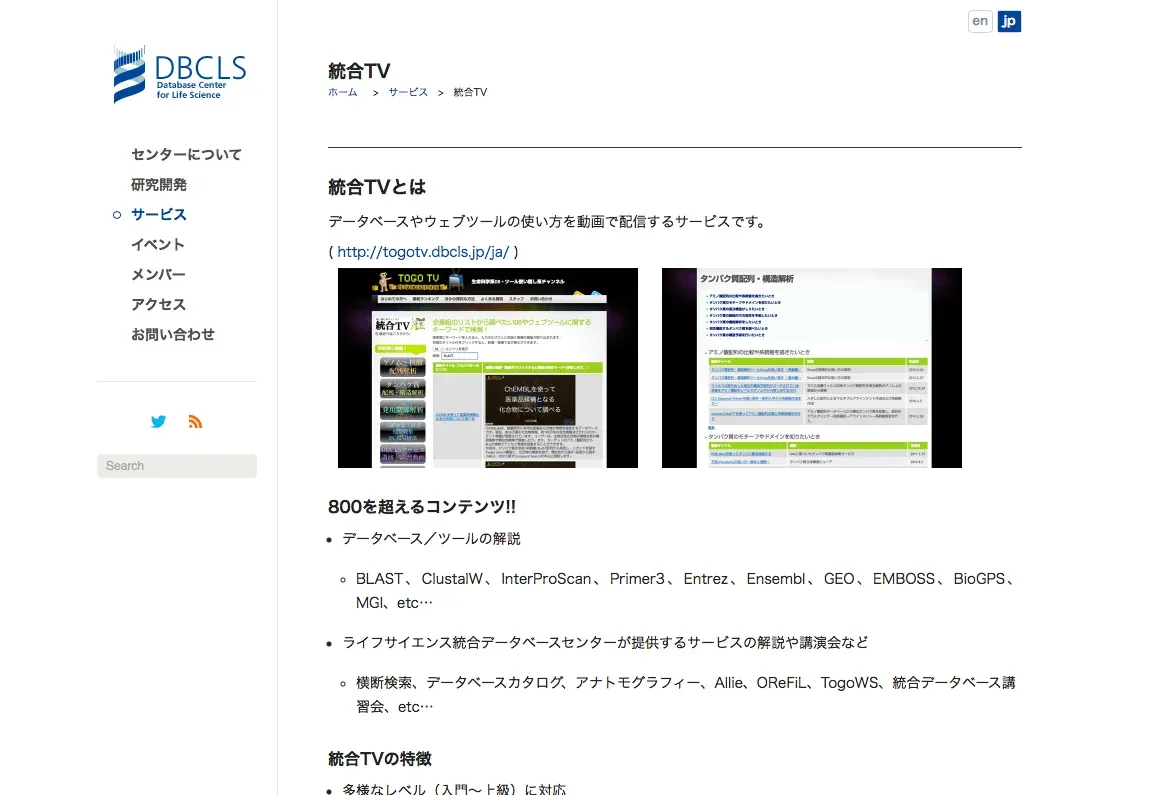Follow the サービス breadcrumb link
Image resolution: width=1153 pixels, height=795 pixels.
tap(408, 93)
